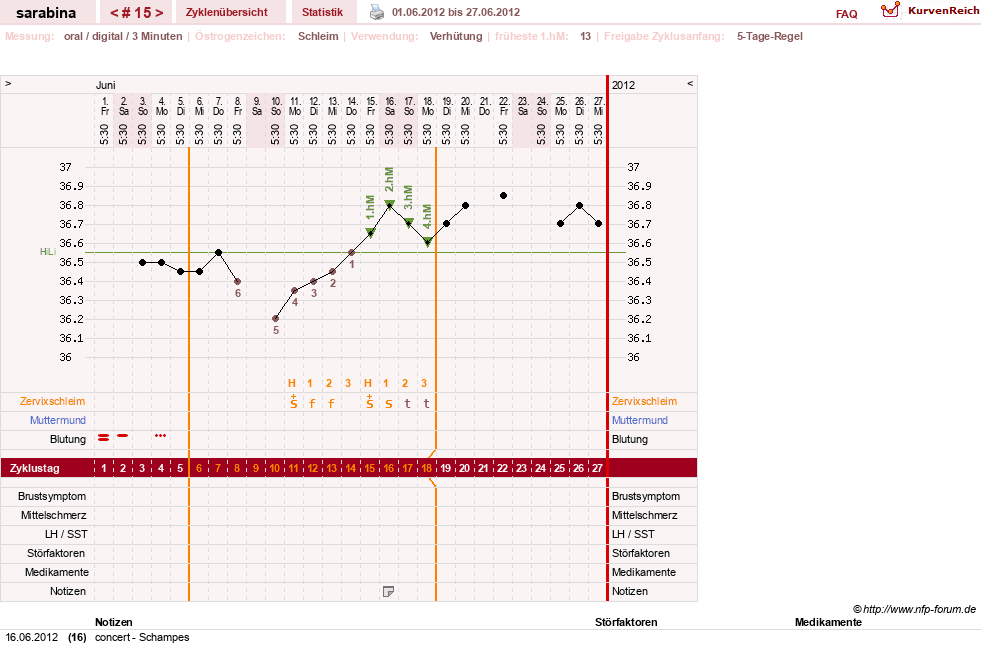This screenshot has width=981, height=661.
Task: Click the heavy bleeding symbol on day 1
Action: pyautogui.click(x=104, y=438)
